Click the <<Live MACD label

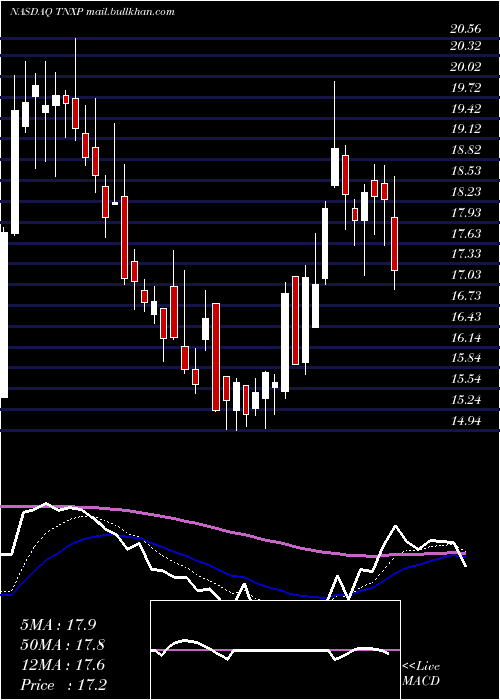click(x=421, y=673)
